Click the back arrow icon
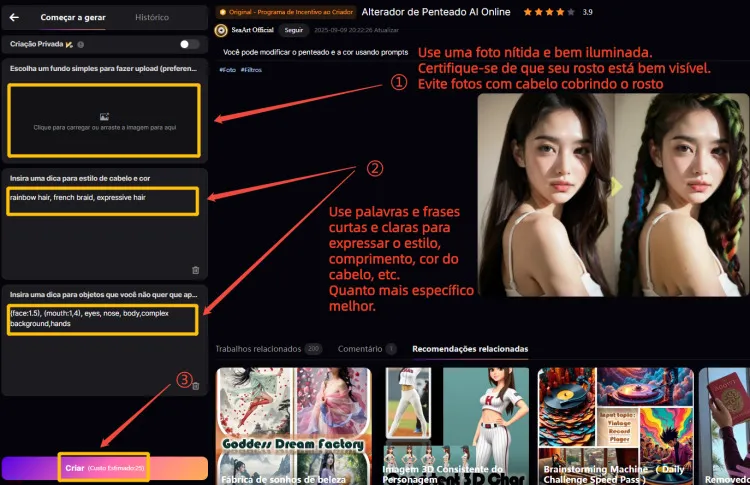The height and width of the screenshot is (485, 750). pos(14,17)
